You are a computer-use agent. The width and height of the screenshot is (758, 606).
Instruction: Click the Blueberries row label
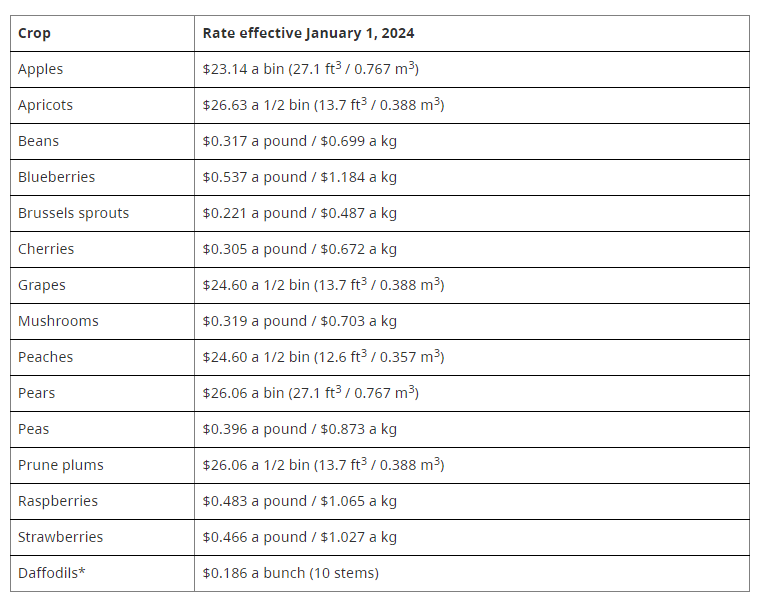56,177
